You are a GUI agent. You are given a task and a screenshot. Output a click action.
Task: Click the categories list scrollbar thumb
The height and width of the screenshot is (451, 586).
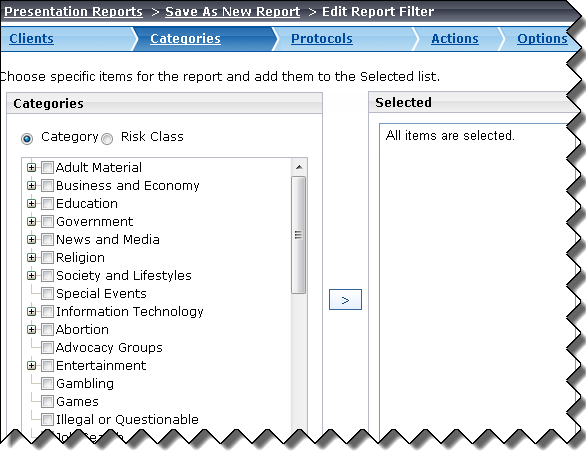click(x=299, y=235)
